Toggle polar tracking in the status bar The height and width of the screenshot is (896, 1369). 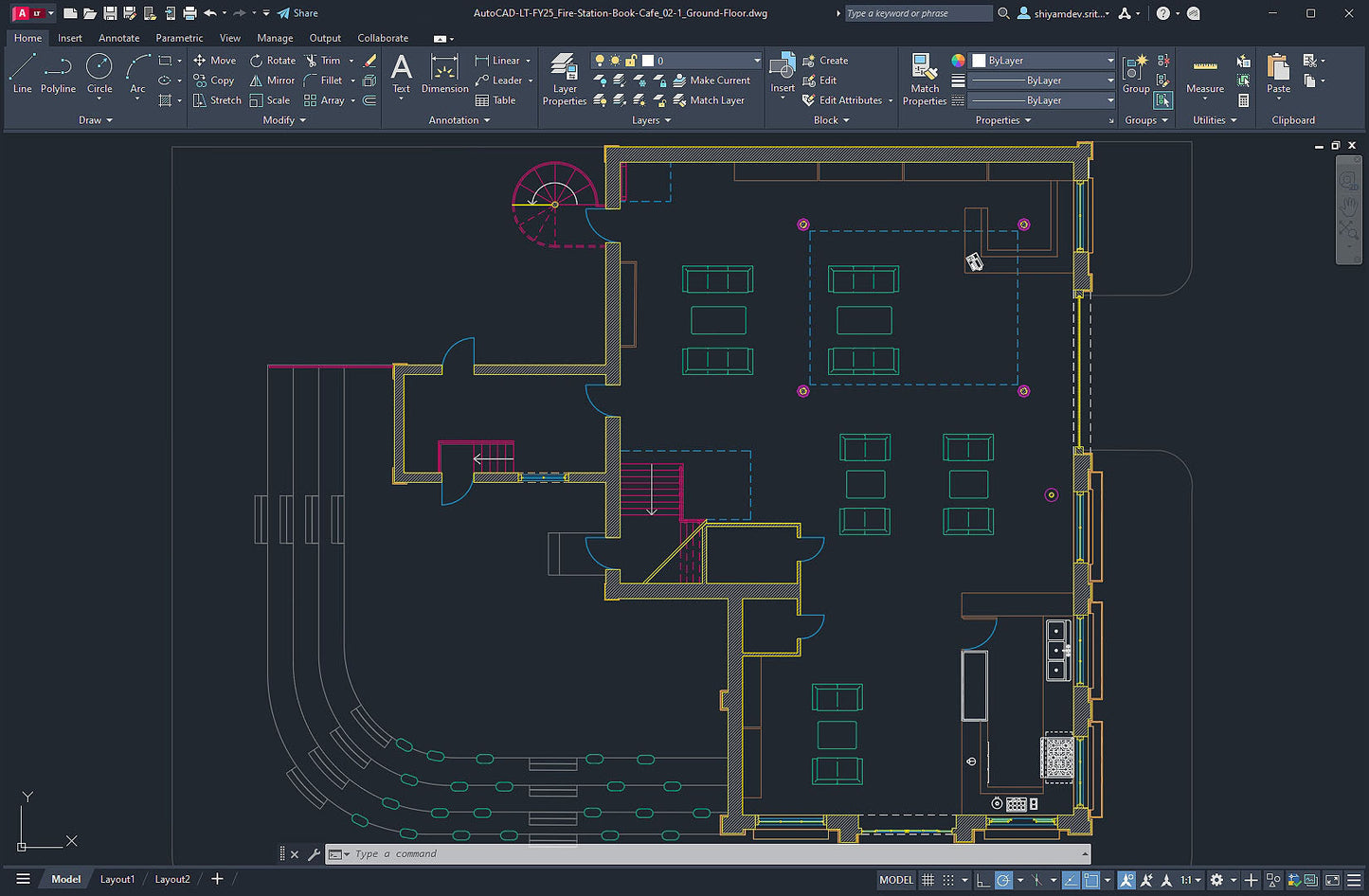[1003, 879]
